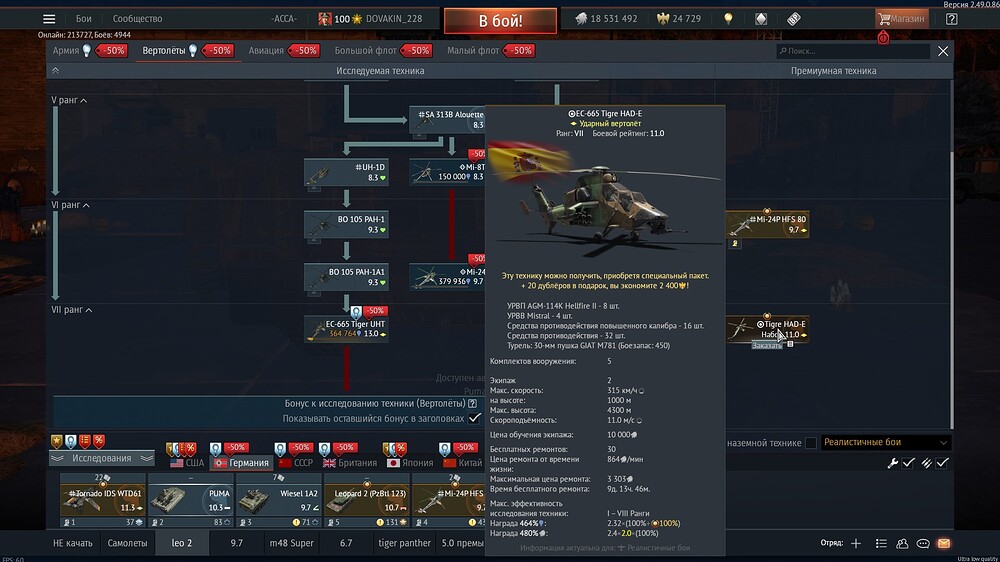Open the orange mail envelope icon
The height and width of the screenshot is (562, 1000).
(942, 543)
